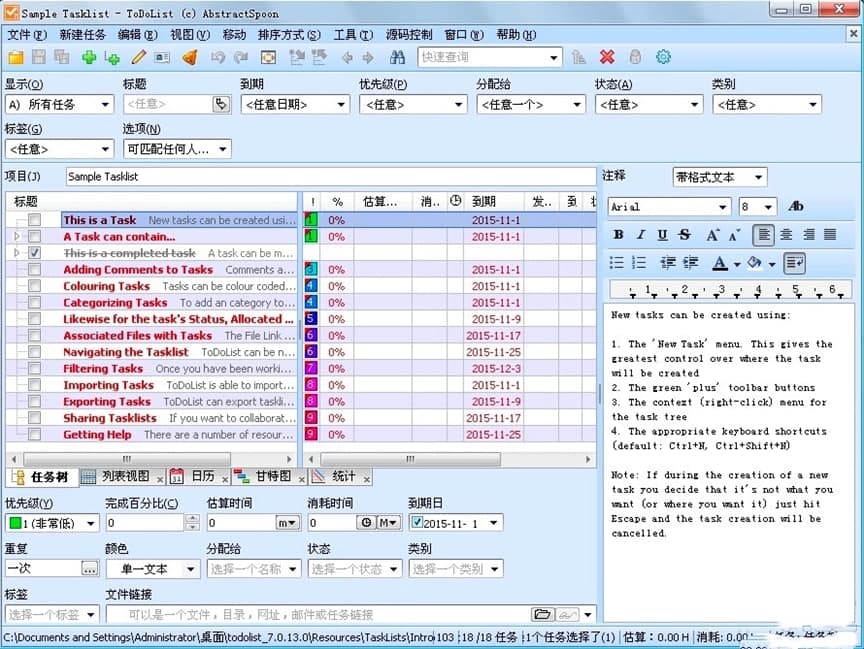Viewport: 864px width, 649px height.
Task: Click the red X delete icon
Action: pyautogui.click(x=607, y=58)
